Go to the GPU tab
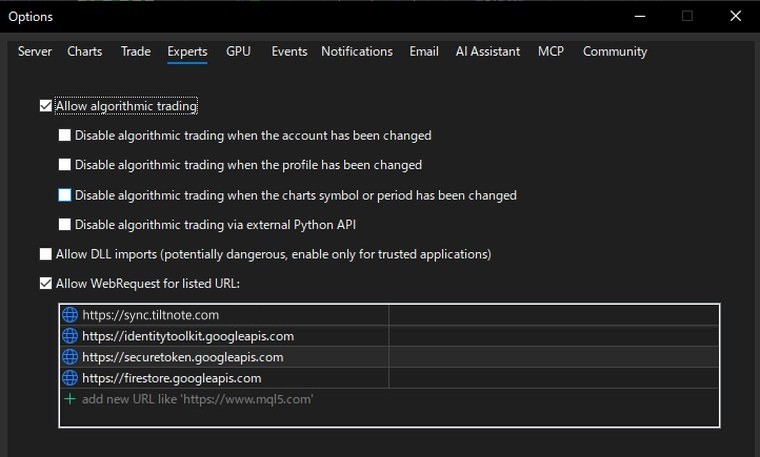Image resolution: width=760 pixels, height=457 pixels. coord(238,51)
